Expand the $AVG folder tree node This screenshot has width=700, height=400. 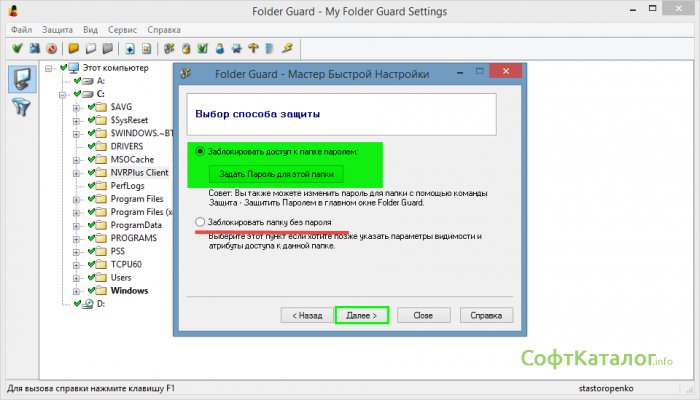coord(76,107)
